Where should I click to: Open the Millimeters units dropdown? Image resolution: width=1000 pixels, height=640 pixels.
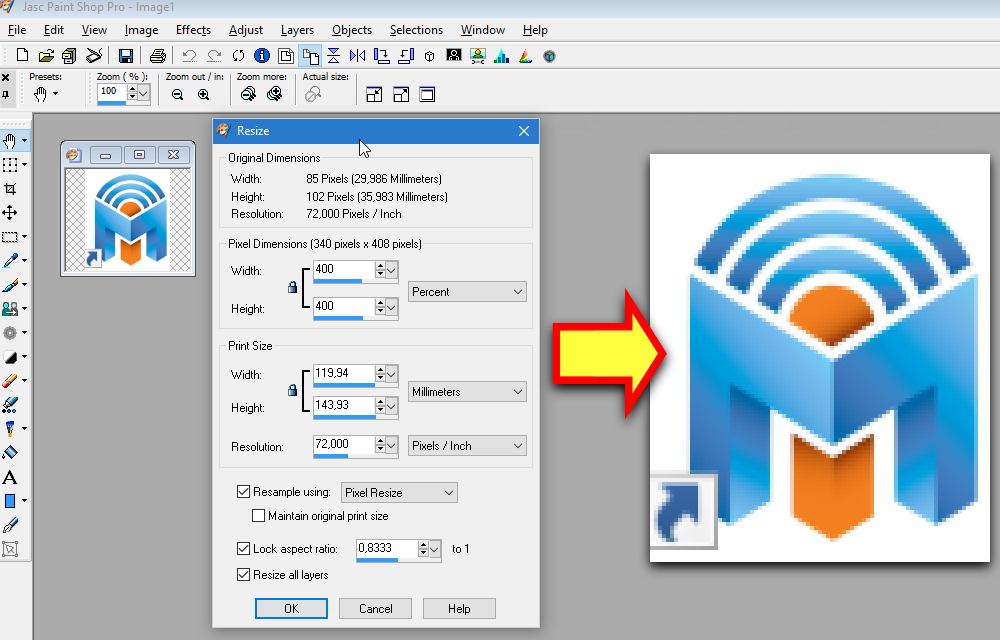[x=467, y=392]
